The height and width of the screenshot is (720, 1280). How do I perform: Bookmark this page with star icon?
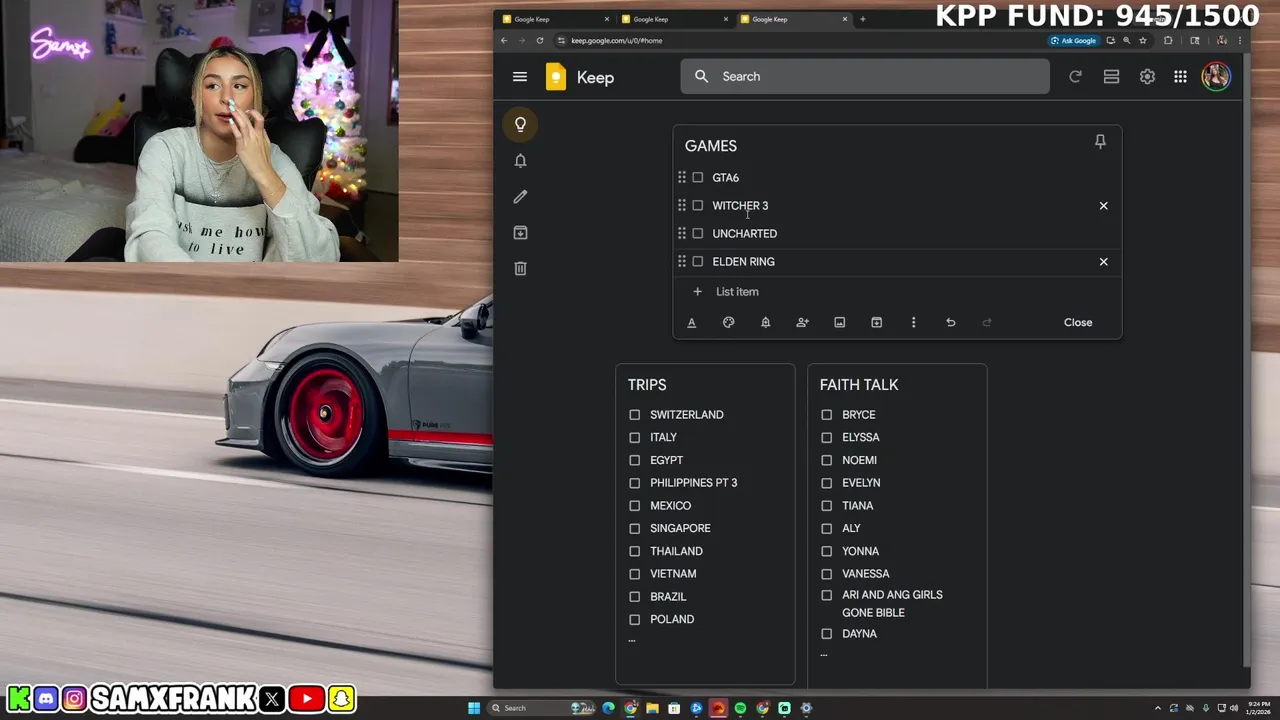click(1142, 41)
